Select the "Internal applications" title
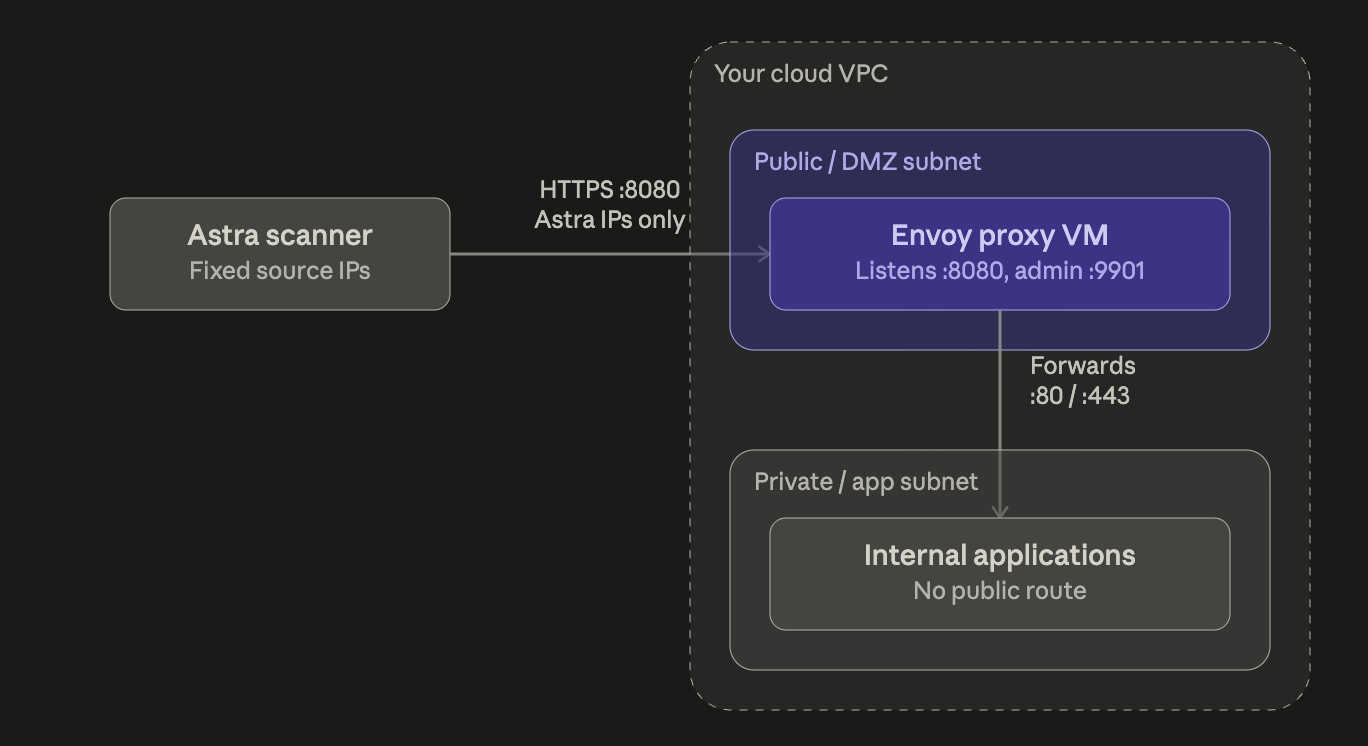1368x746 pixels. click(x=1000, y=555)
